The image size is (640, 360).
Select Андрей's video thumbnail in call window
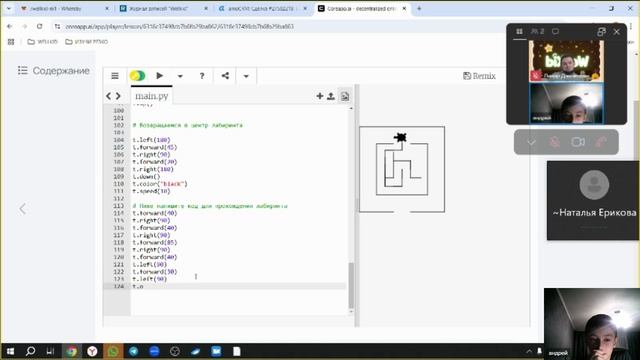(x=566, y=103)
